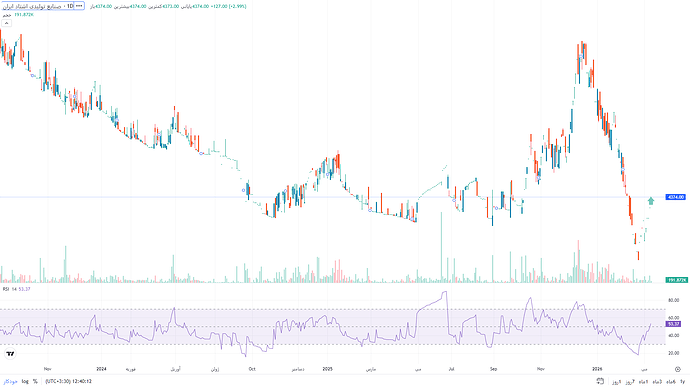Select the 3 month range

pyautogui.click(x=657, y=381)
